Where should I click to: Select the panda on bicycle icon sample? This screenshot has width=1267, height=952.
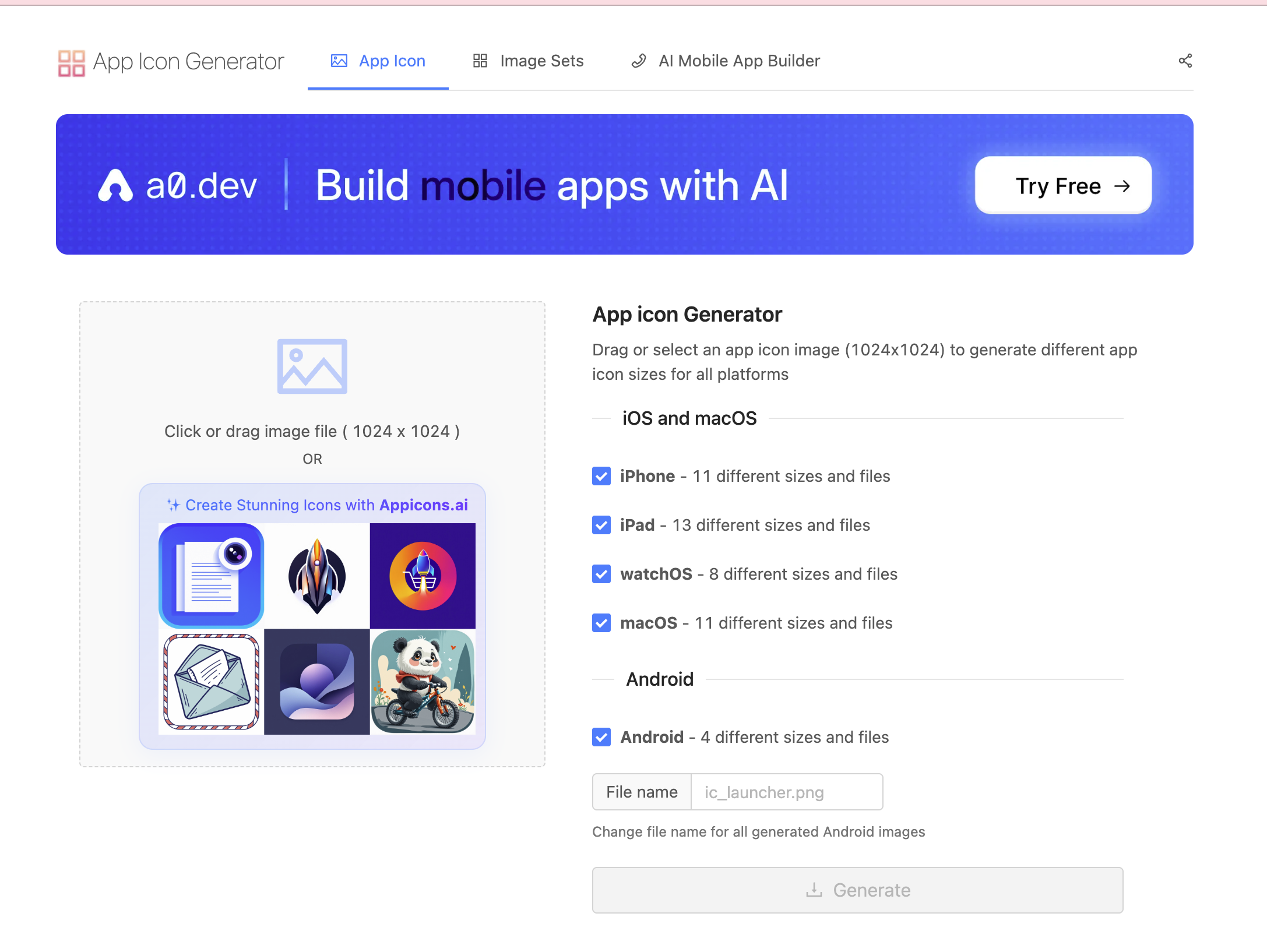(x=423, y=682)
